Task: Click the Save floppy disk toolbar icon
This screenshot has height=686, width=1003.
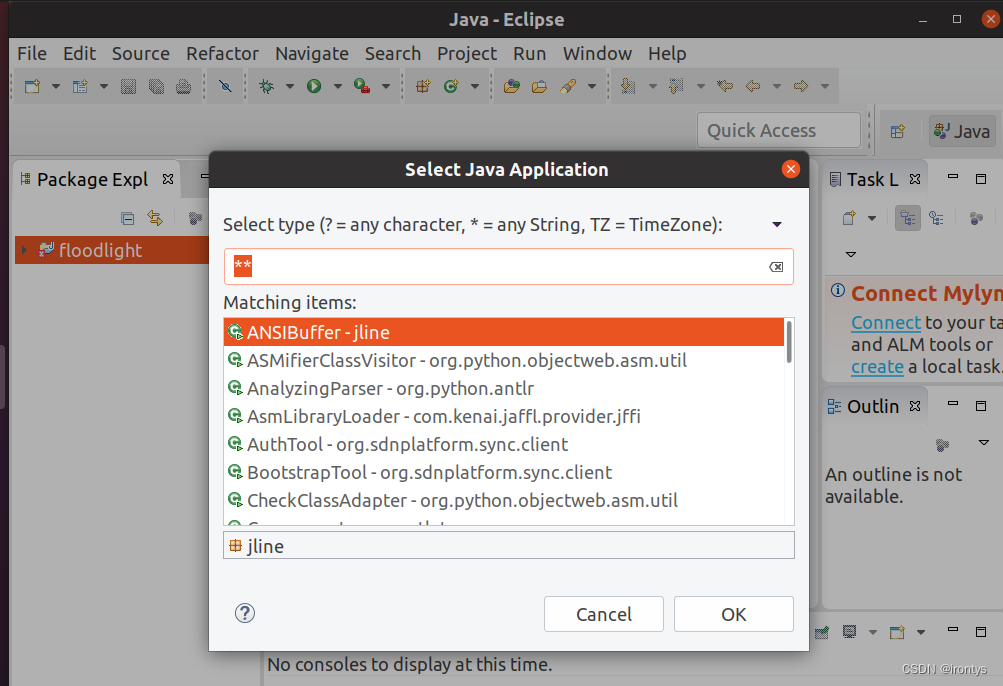Action: [x=129, y=86]
